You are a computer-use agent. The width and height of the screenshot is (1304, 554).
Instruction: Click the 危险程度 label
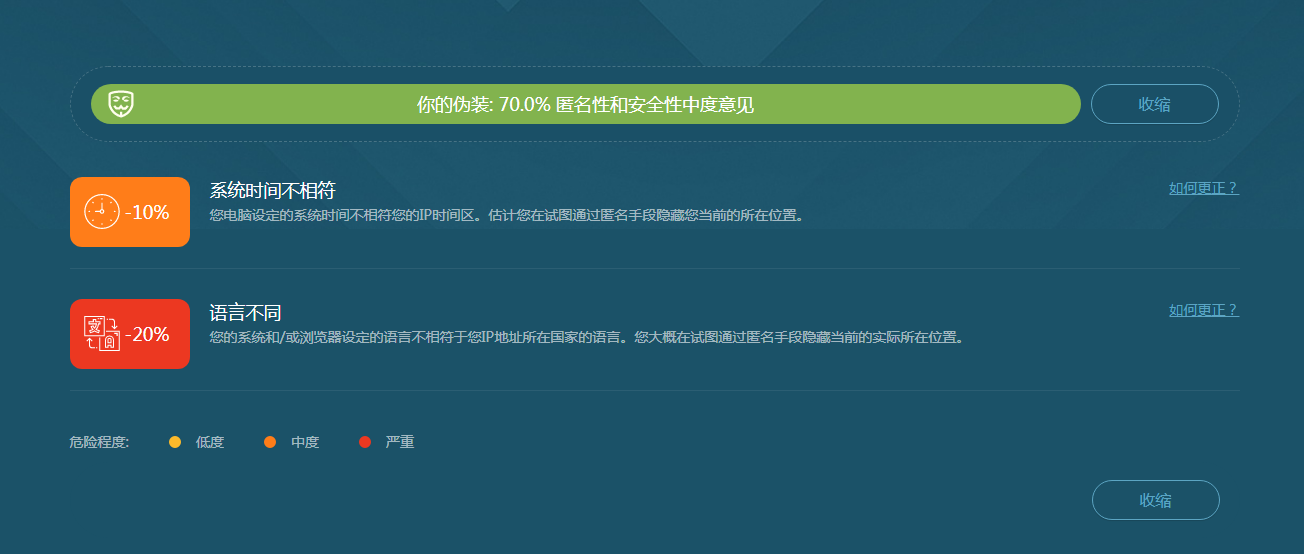click(99, 442)
